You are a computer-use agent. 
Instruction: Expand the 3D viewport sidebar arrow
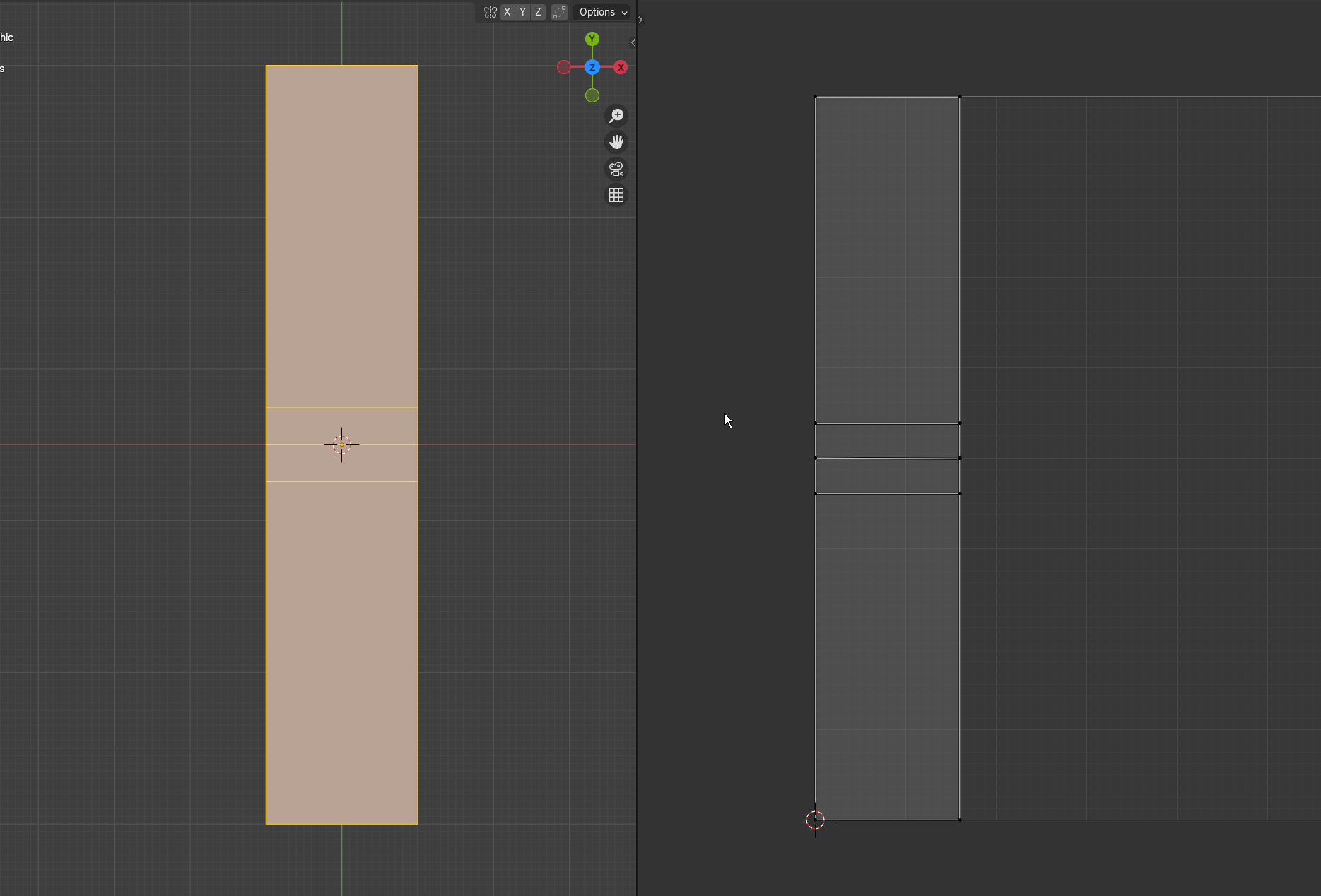(633, 42)
